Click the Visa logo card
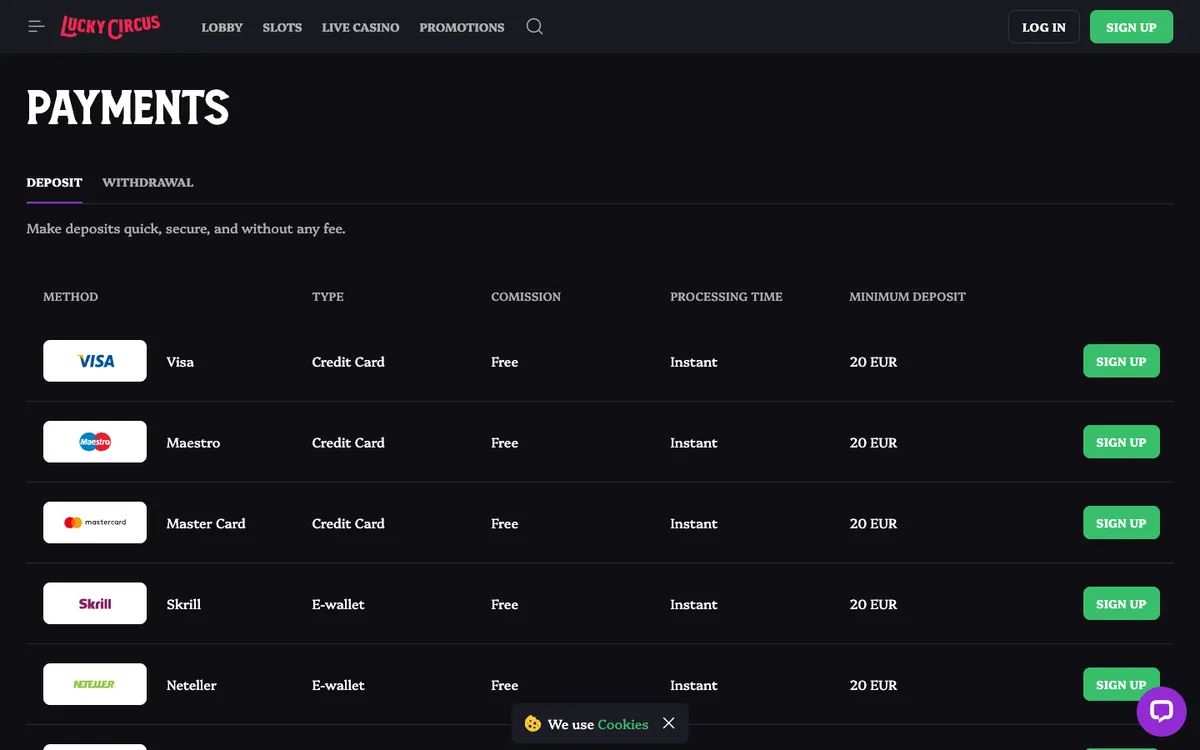Viewport: 1200px width, 750px height. (95, 361)
